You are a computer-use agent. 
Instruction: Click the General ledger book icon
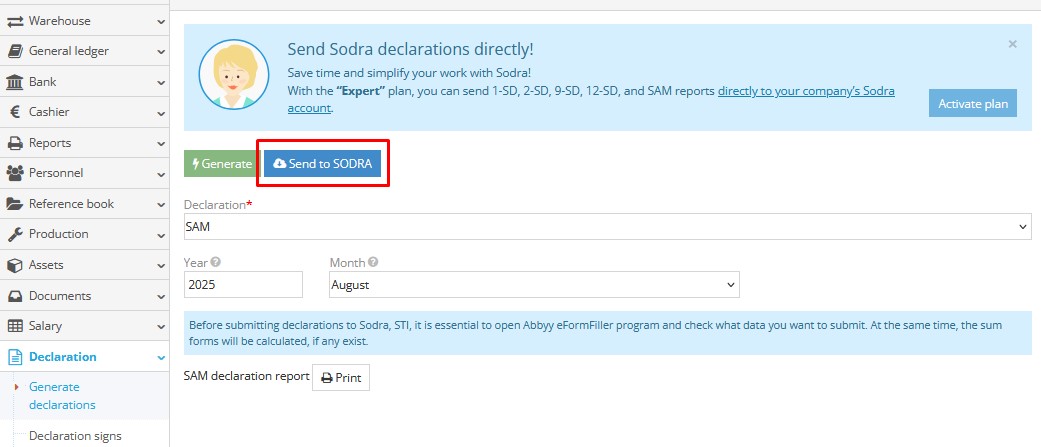(x=15, y=51)
